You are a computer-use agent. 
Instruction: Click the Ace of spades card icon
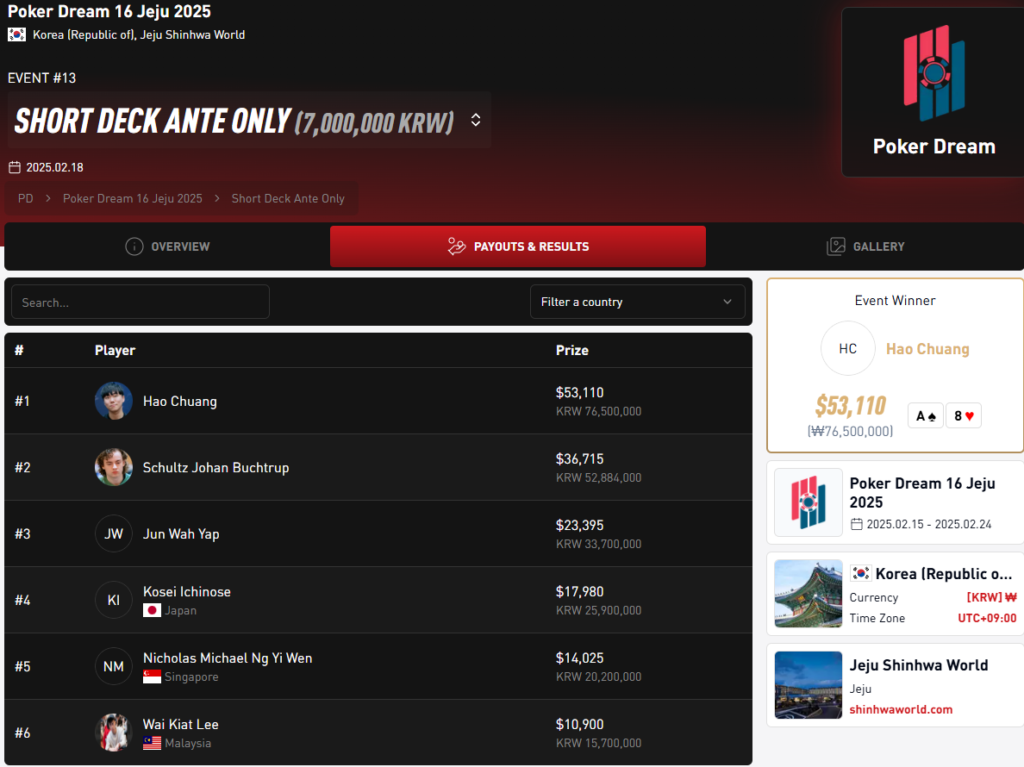[925, 416]
